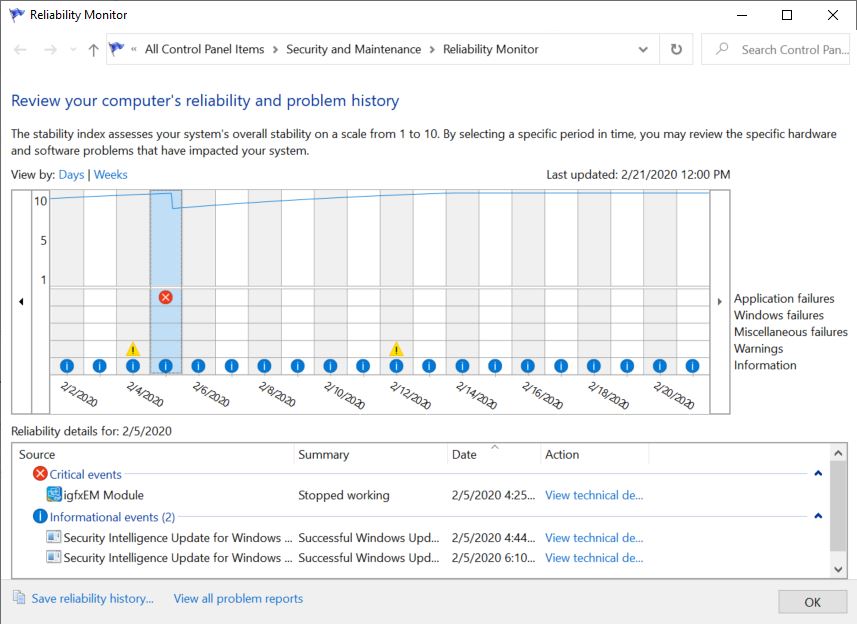Click the information icon for 2/6/2020
The width and height of the screenshot is (857, 624).
[198, 366]
